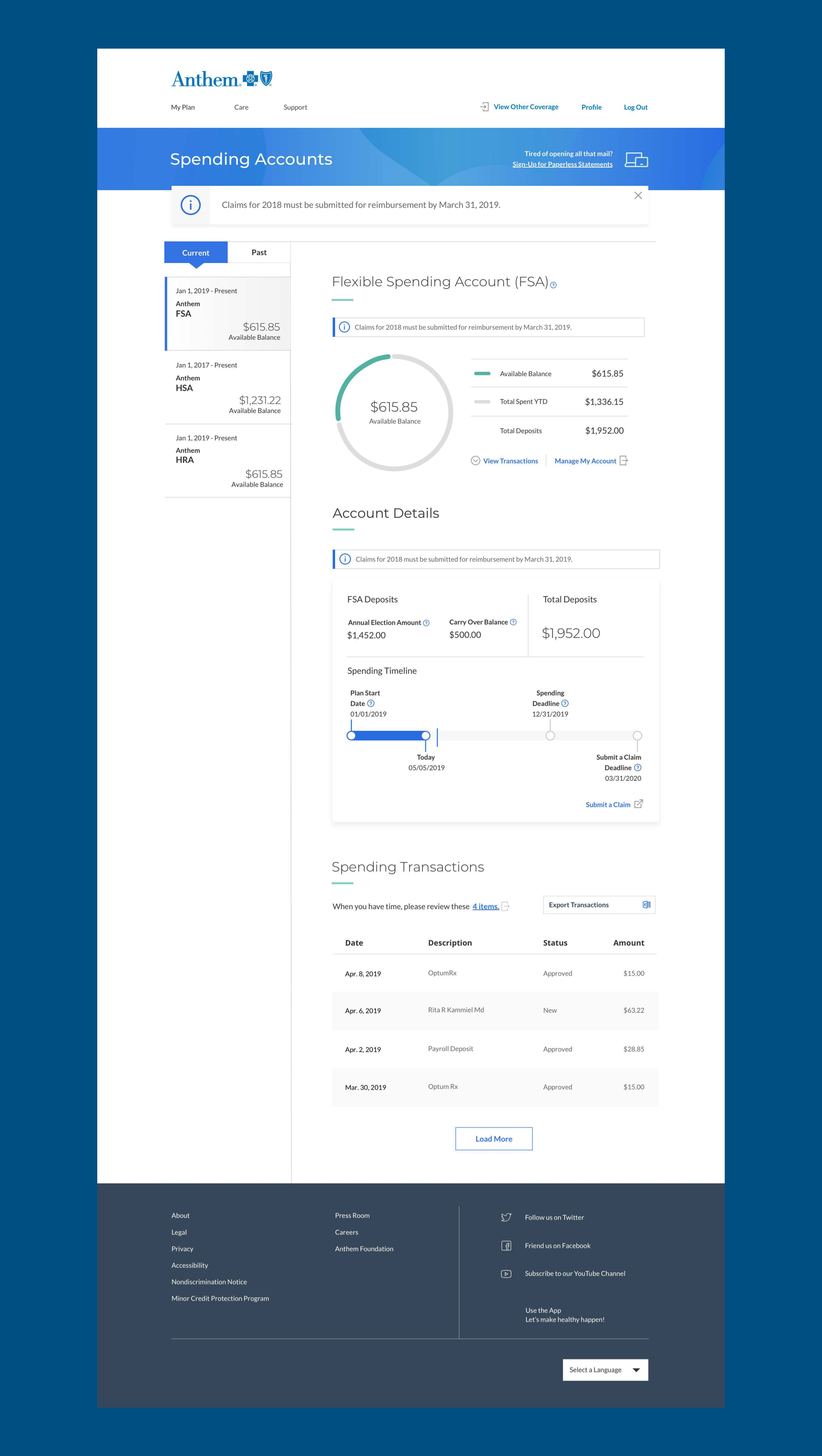Click the Legal footer link
Viewport: 822px width, 1456px height.
179,1232
